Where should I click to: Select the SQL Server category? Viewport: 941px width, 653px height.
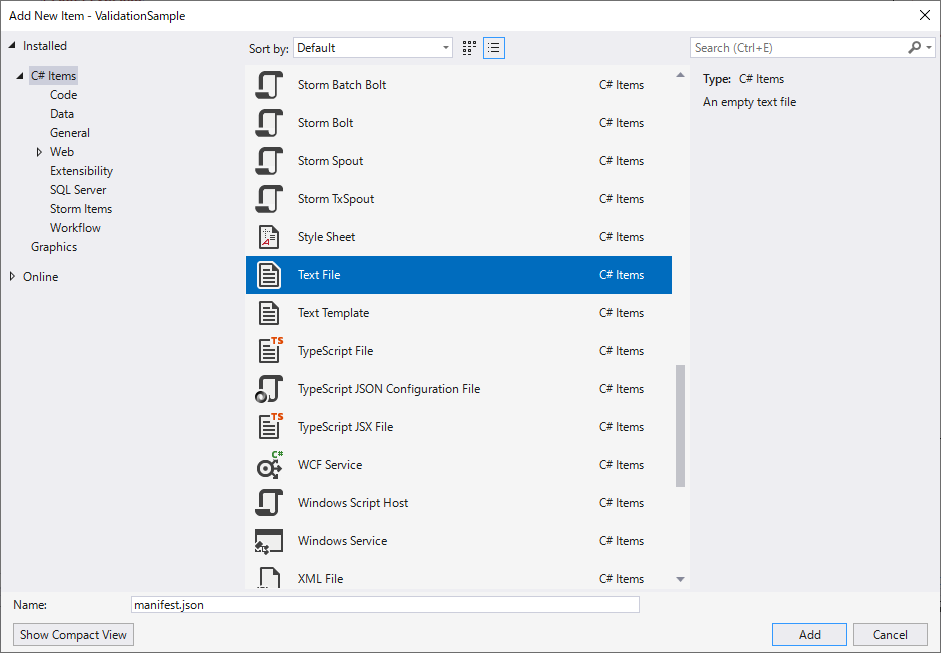(x=78, y=190)
